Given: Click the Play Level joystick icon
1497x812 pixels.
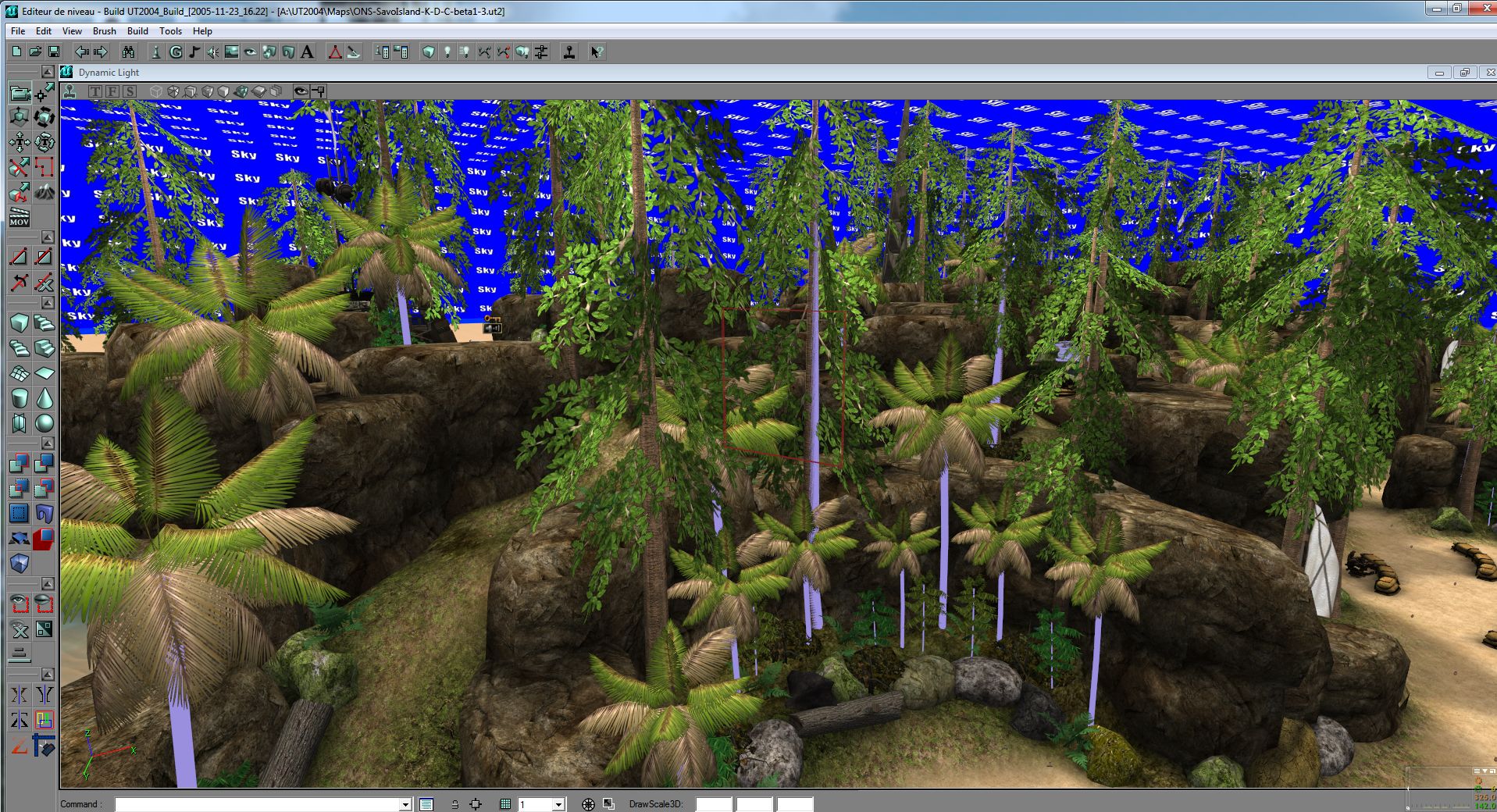Looking at the screenshot, I should point(569,52).
